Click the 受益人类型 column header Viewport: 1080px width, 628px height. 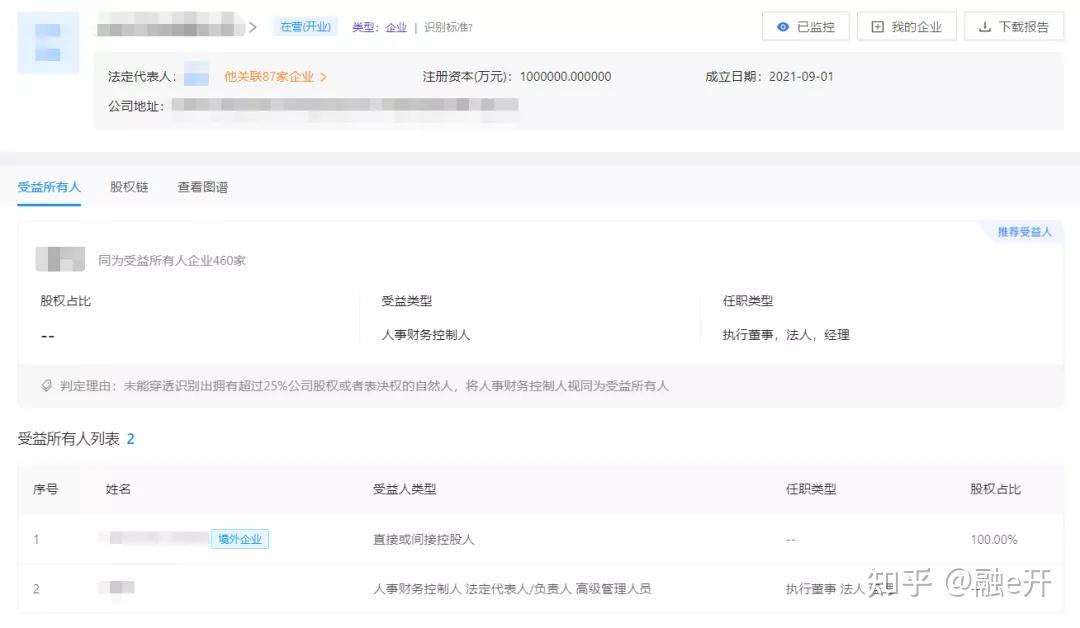click(404, 489)
